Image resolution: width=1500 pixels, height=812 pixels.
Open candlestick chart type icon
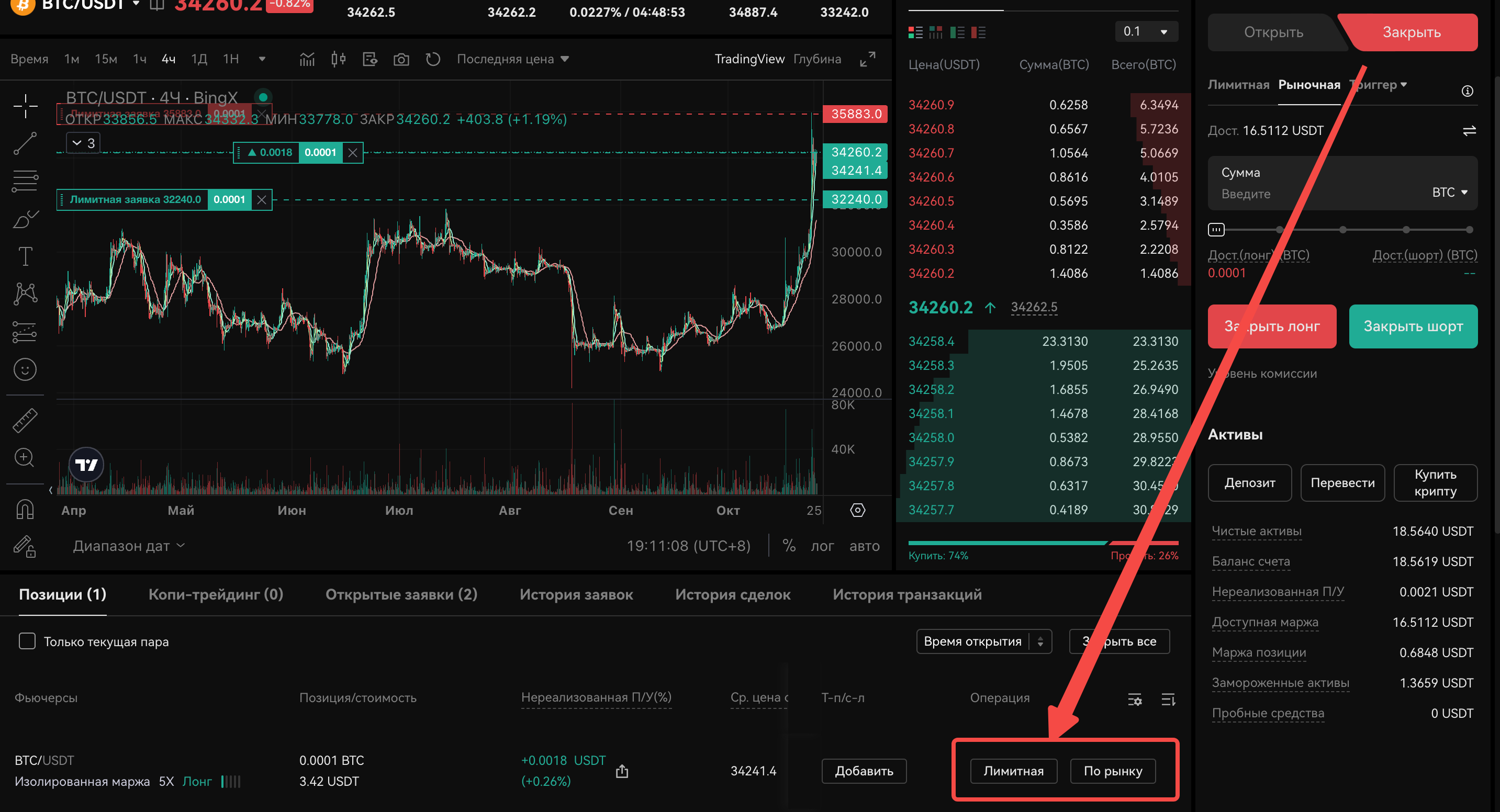pos(338,59)
